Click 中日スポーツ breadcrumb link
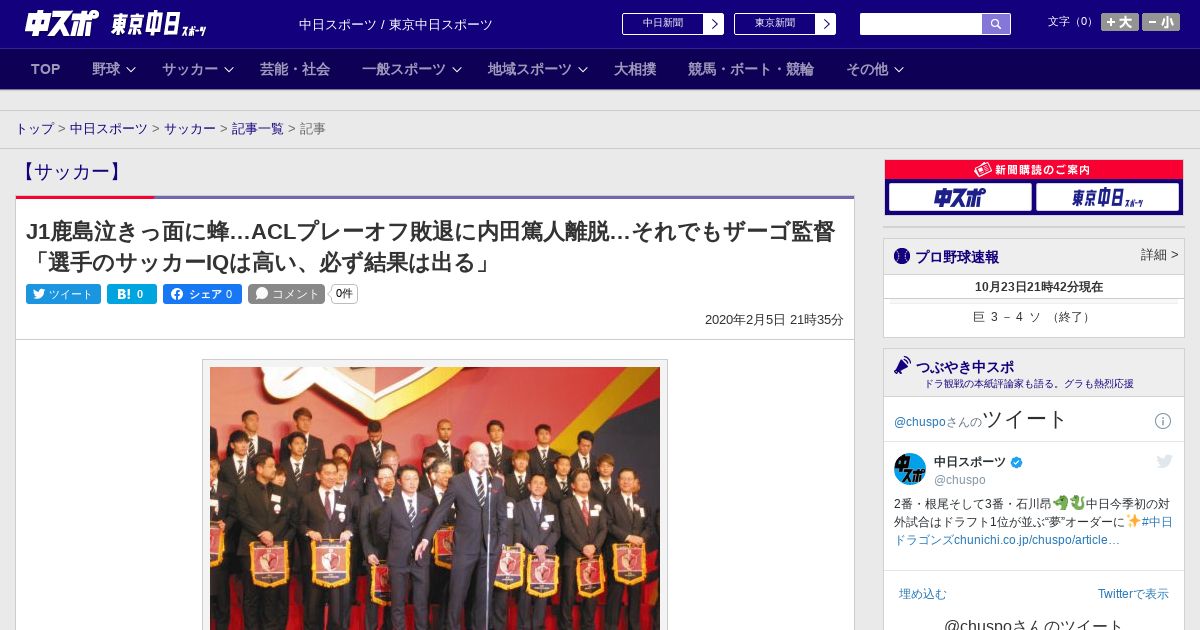Viewport: 1200px width, 630px height. point(109,129)
